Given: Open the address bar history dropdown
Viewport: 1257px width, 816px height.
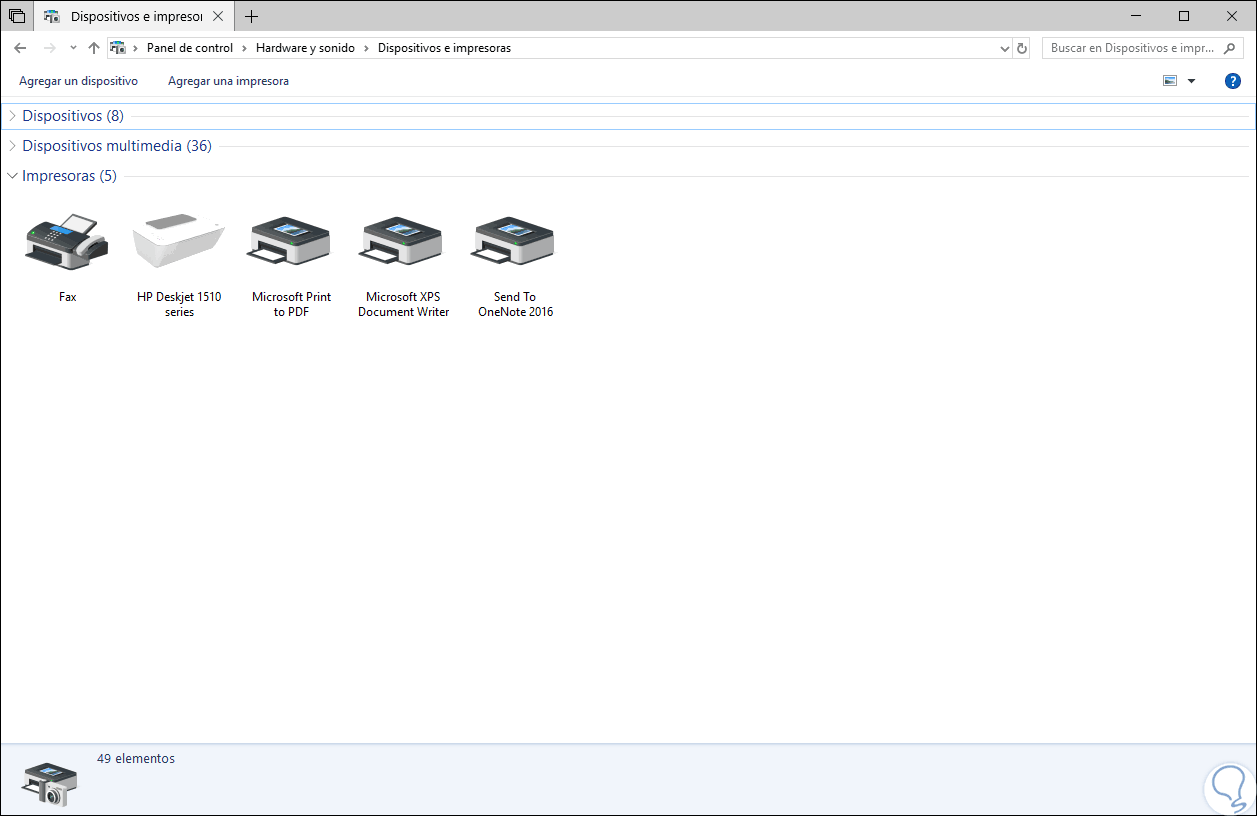Looking at the screenshot, I should point(1005,48).
